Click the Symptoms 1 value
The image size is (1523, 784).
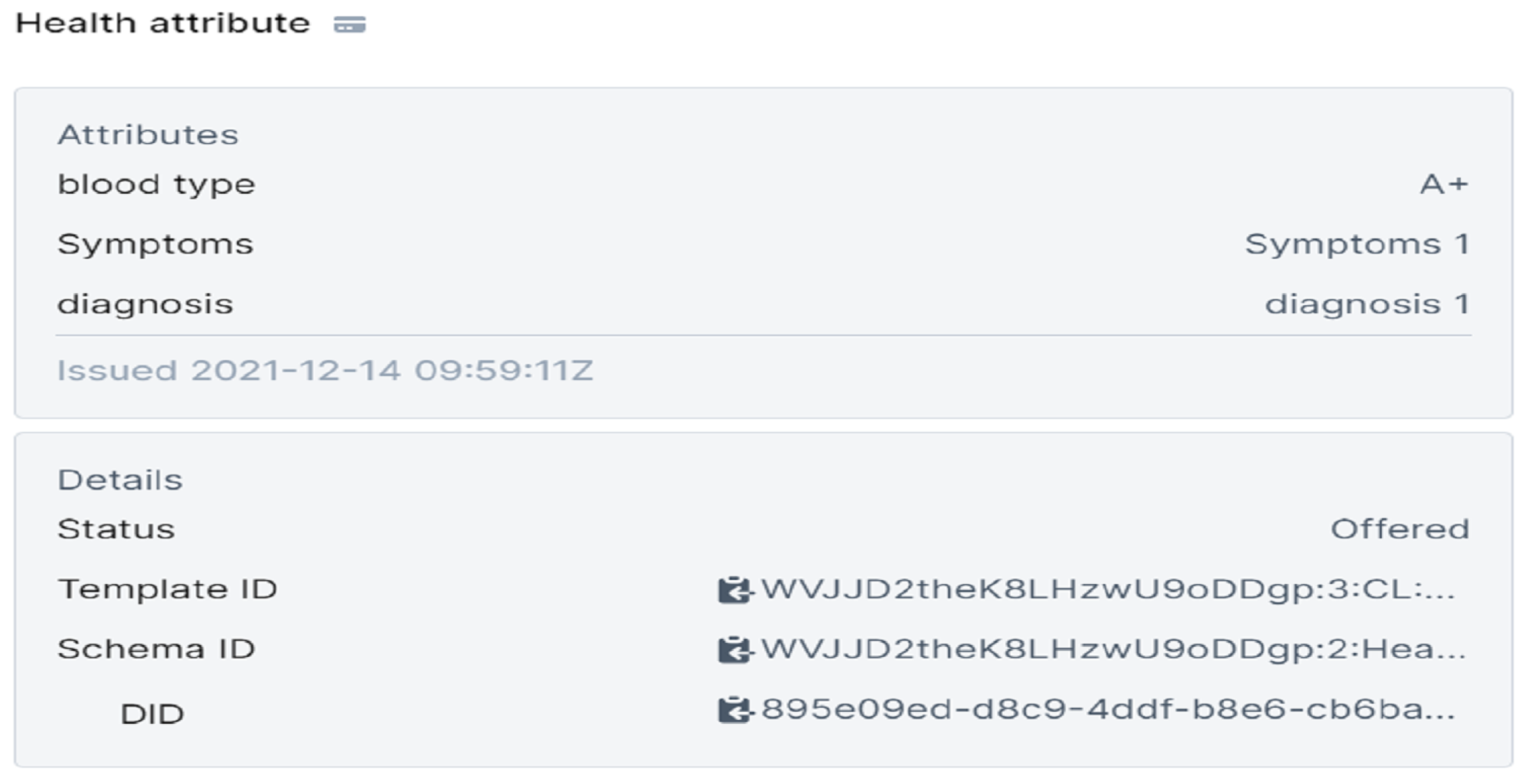pos(1357,244)
